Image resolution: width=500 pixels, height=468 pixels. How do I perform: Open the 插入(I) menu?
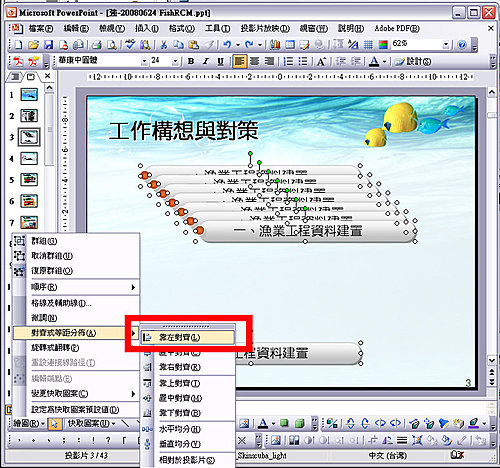pos(147,29)
